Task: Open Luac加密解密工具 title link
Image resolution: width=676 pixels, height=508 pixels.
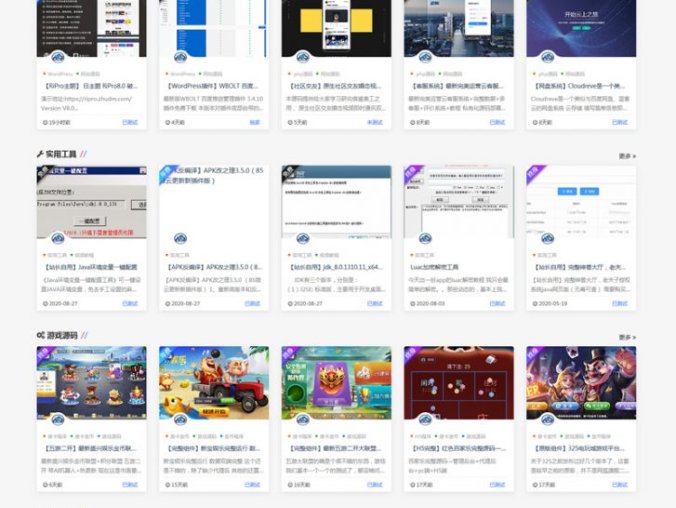Action: [x=434, y=267]
